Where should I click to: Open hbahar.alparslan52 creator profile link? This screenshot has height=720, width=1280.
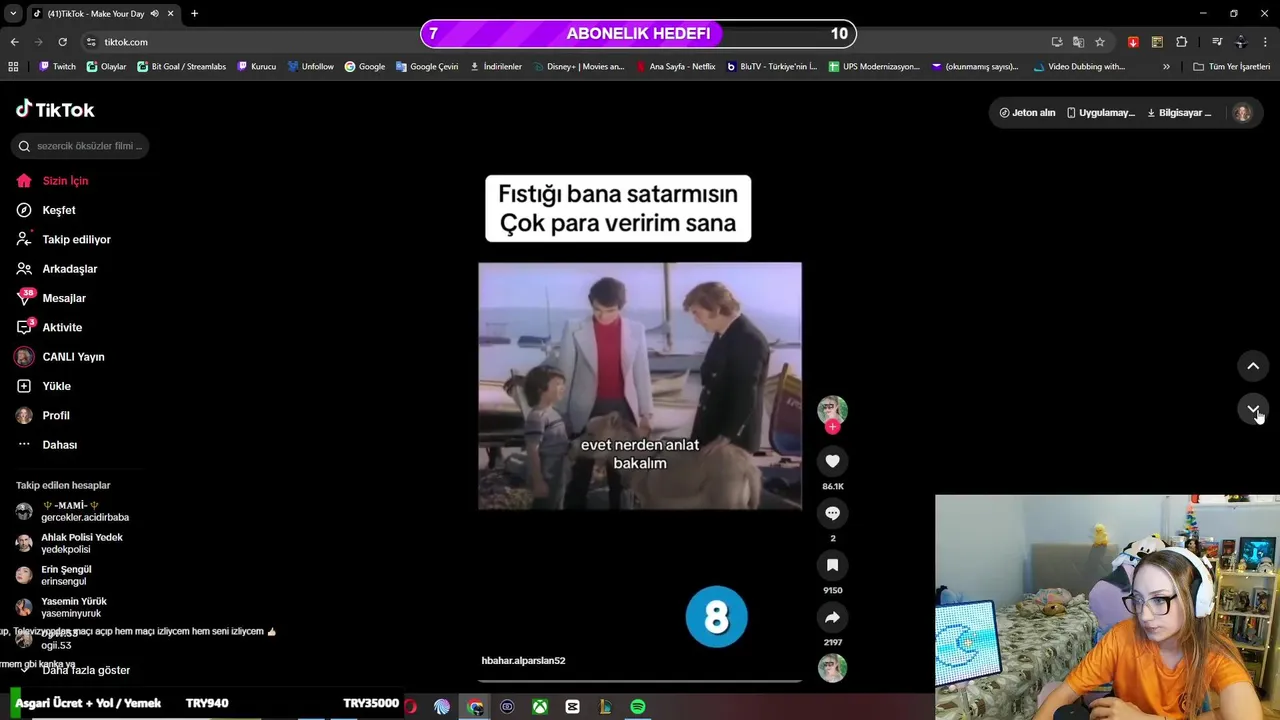coord(523,661)
